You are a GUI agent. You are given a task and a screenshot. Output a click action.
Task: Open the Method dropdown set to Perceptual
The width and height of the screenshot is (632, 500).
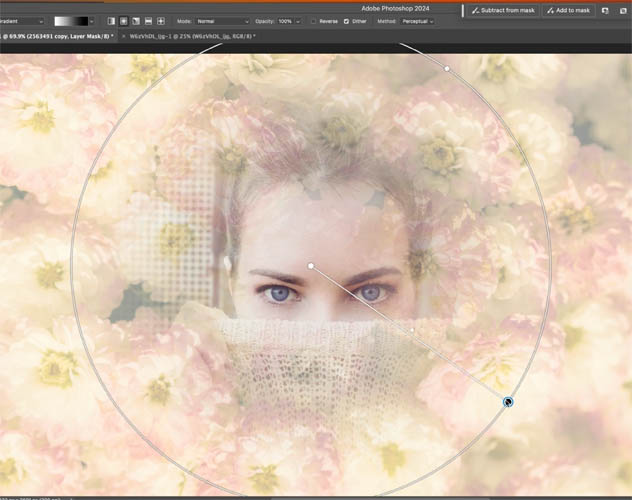tap(418, 21)
